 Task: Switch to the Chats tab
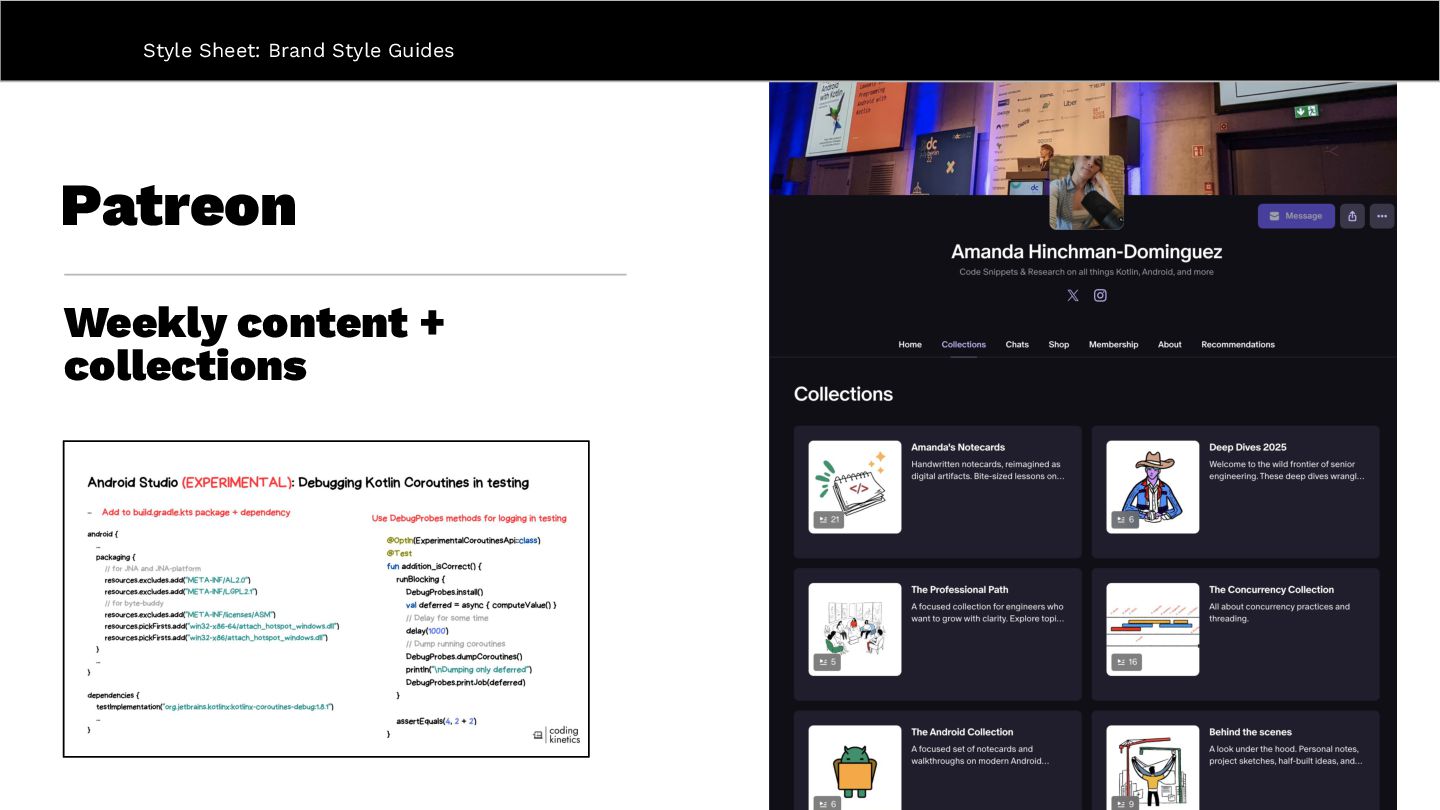[x=1017, y=345]
